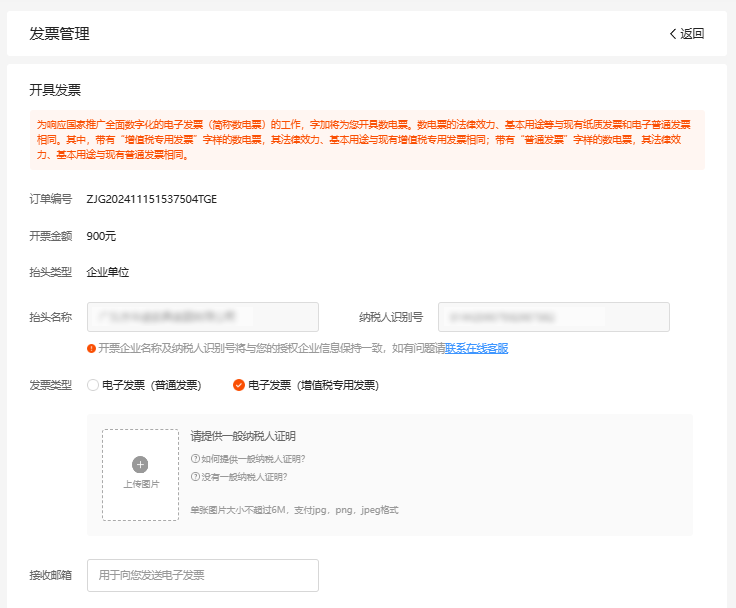The width and height of the screenshot is (736, 608).
Task: Click the 上传图片 label in upload box
Action: tap(140, 484)
